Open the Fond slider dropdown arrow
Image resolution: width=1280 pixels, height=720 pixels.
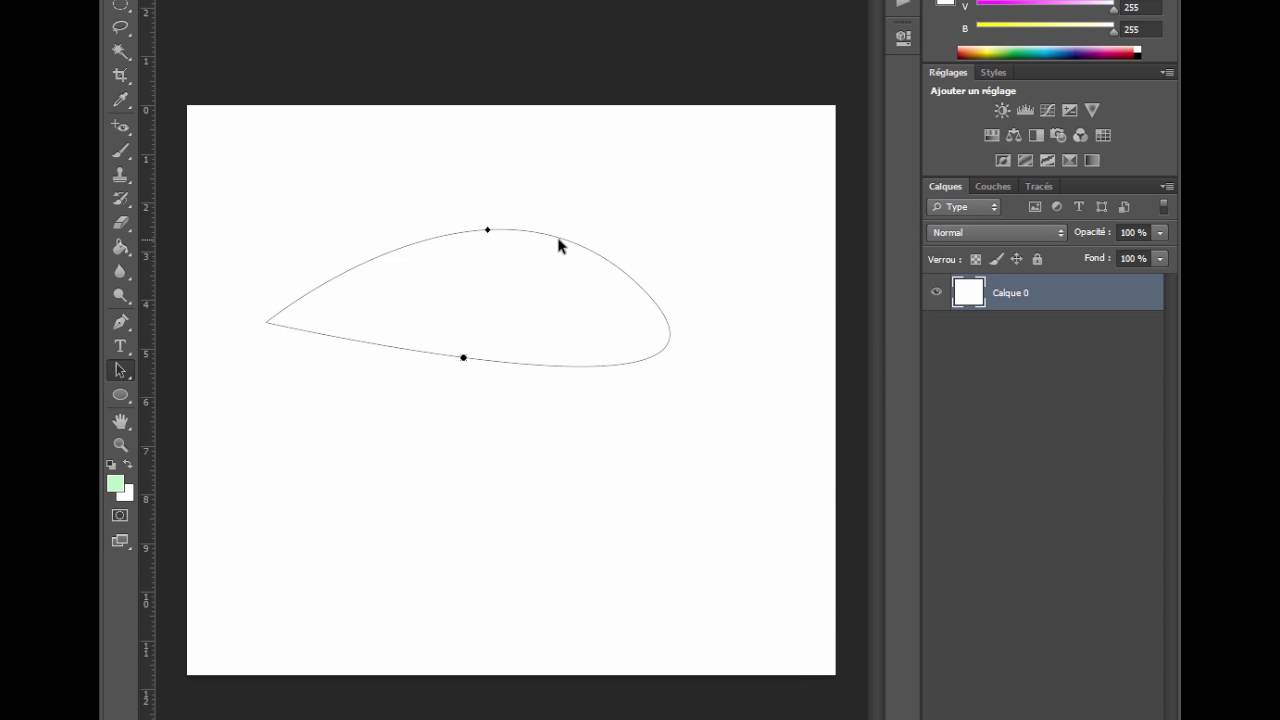1160,258
